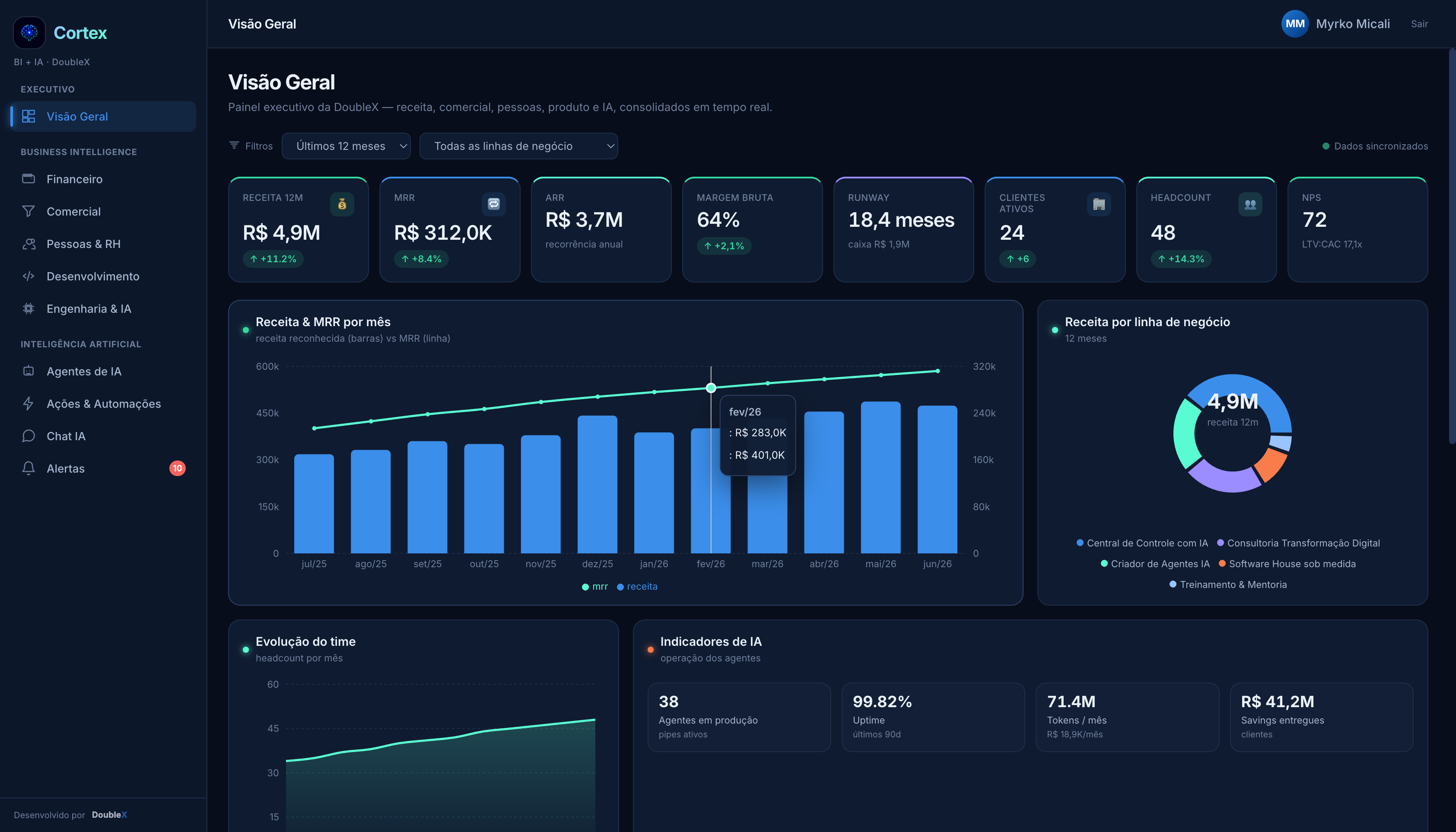Click the Desenvolvimento code brackets icon
Image resolution: width=1456 pixels, height=832 pixels.
click(29, 276)
